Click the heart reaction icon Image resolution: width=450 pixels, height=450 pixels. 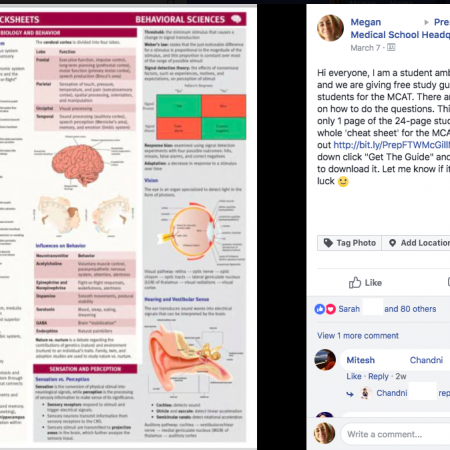tap(331, 309)
